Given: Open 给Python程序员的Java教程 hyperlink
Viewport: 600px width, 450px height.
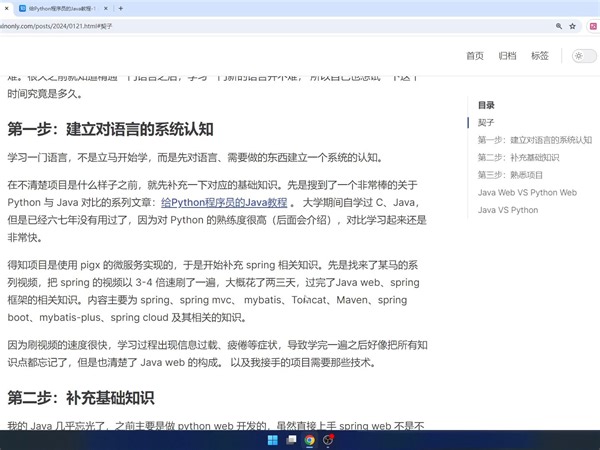Looking at the screenshot, I should [224, 202].
